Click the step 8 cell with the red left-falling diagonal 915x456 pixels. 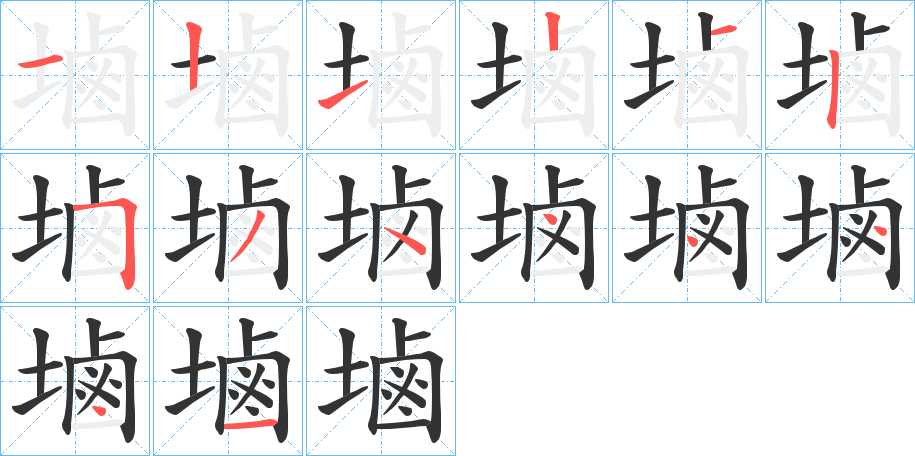228,228
